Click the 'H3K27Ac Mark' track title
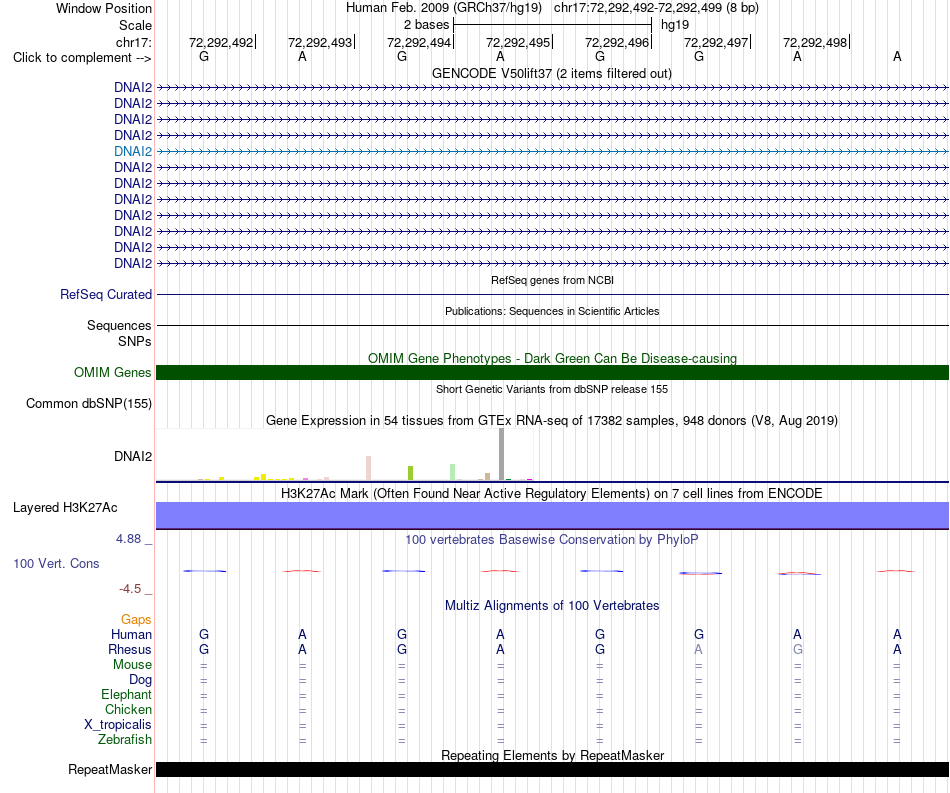Screen dimensions: 950x793 [552, 493]
